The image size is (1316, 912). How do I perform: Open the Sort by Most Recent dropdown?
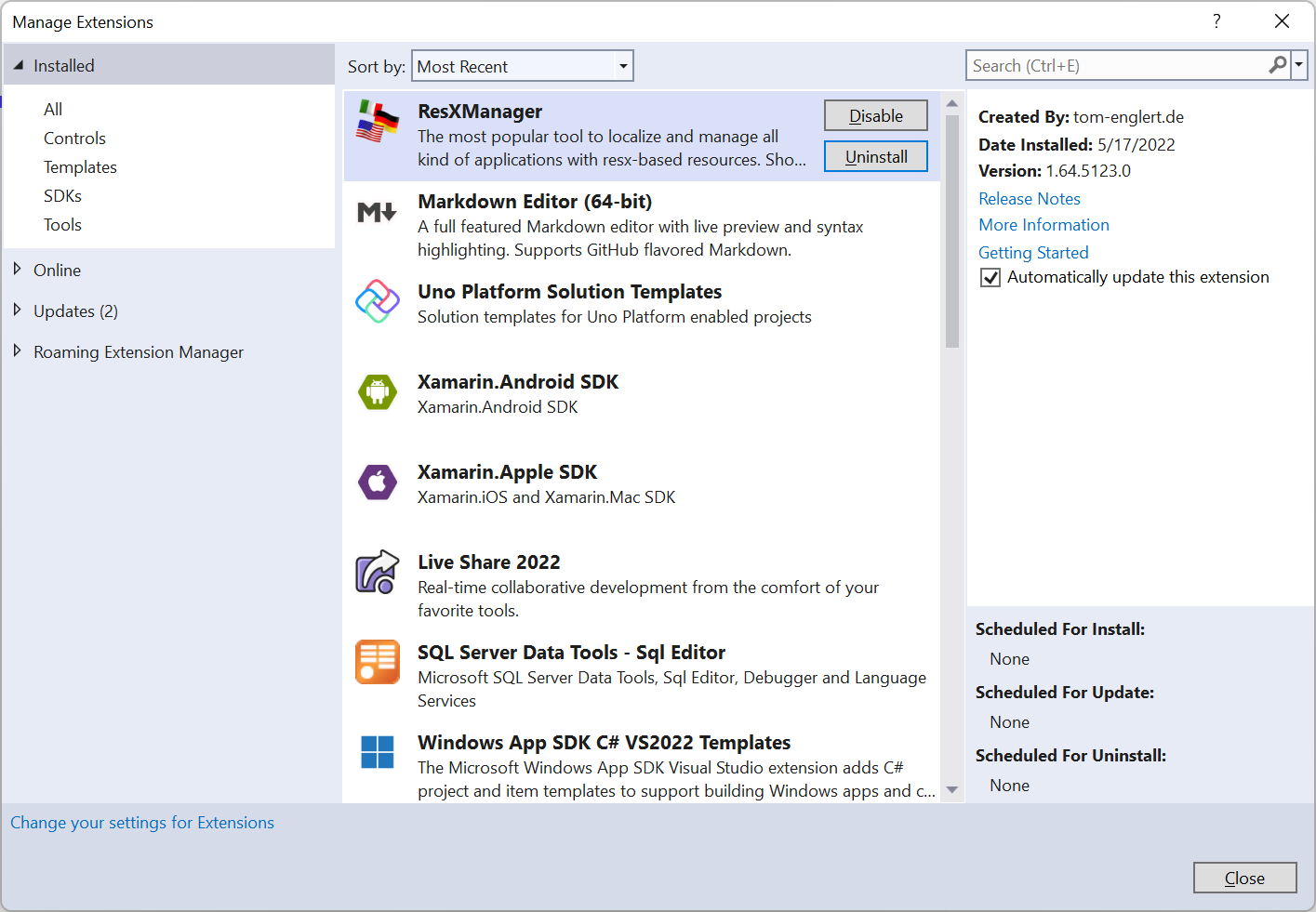tap(522, 66)
